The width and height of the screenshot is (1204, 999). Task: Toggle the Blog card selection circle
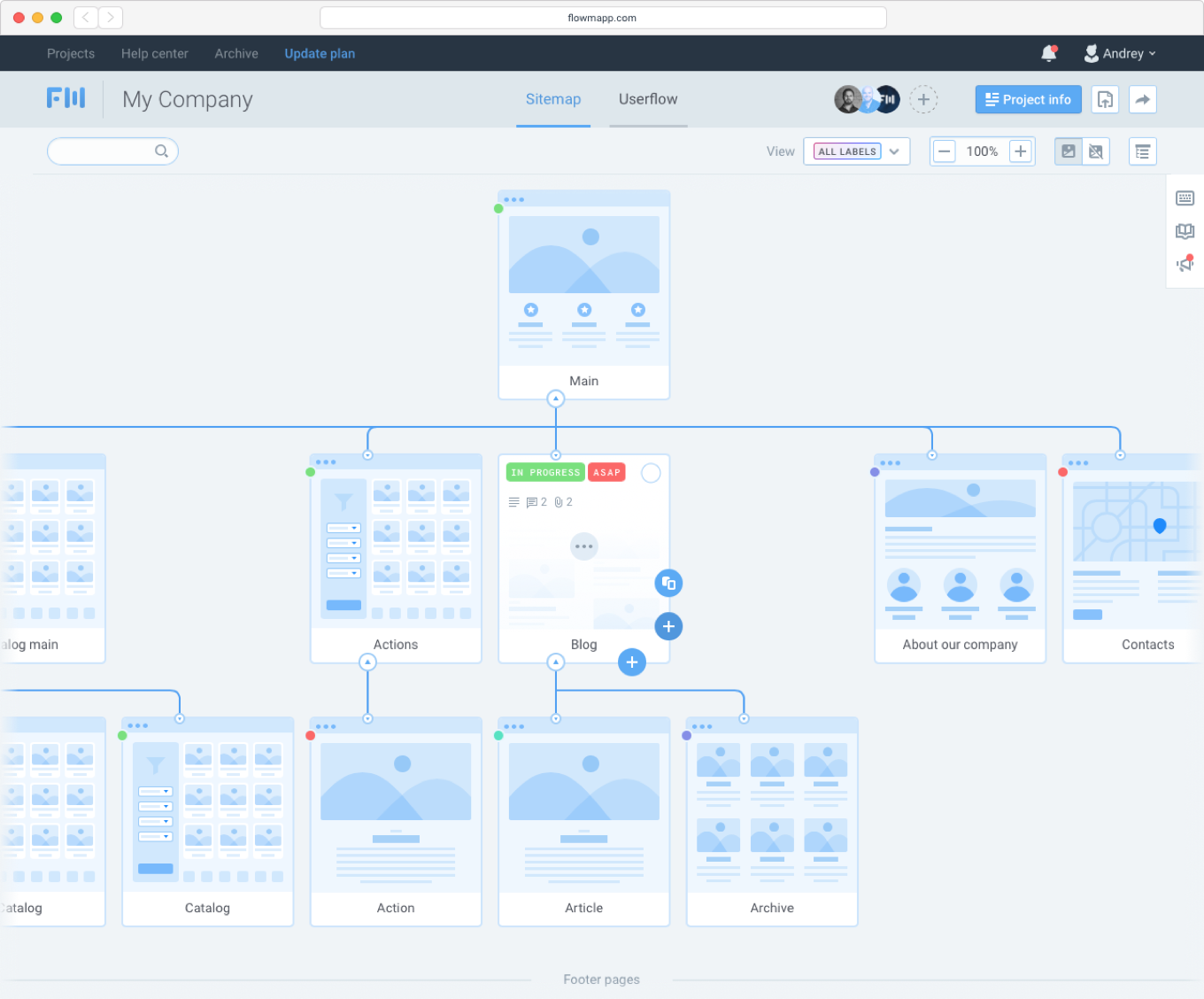click(x=651, y=473)
